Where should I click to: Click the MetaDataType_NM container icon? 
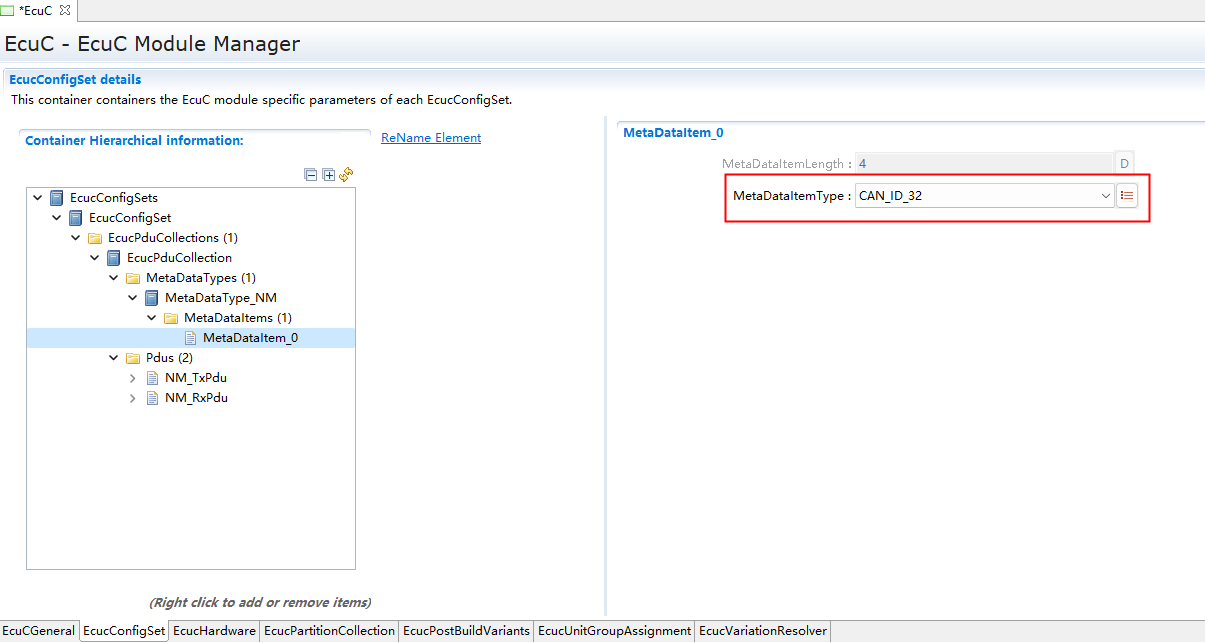(x=152, y=298)
